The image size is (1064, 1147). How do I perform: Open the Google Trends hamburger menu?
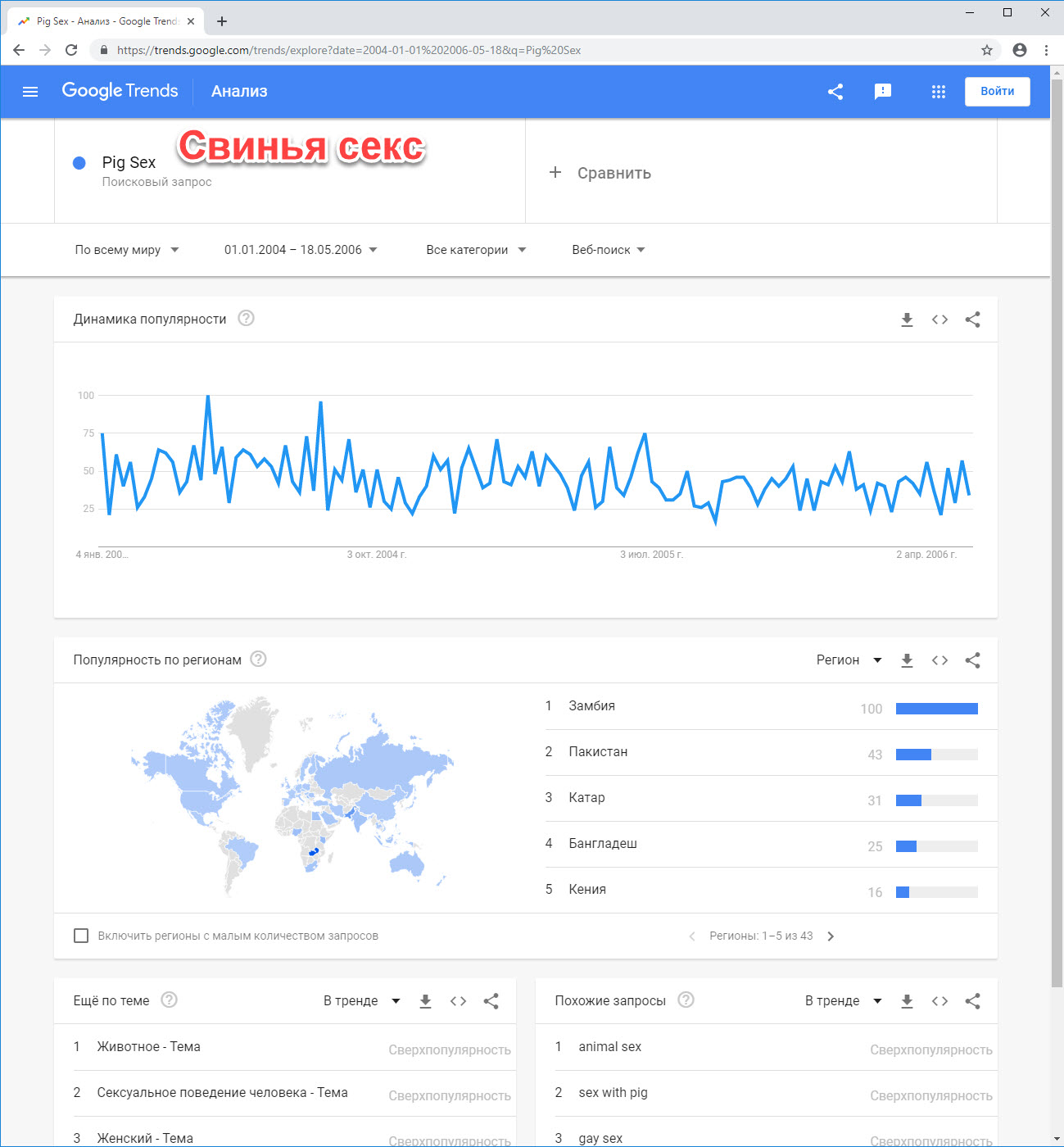click(30, 92)
